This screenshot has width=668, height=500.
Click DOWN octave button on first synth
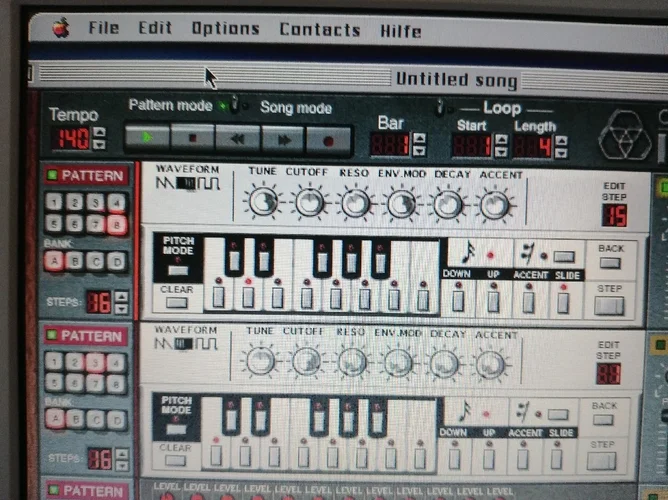tap(458, 301)
